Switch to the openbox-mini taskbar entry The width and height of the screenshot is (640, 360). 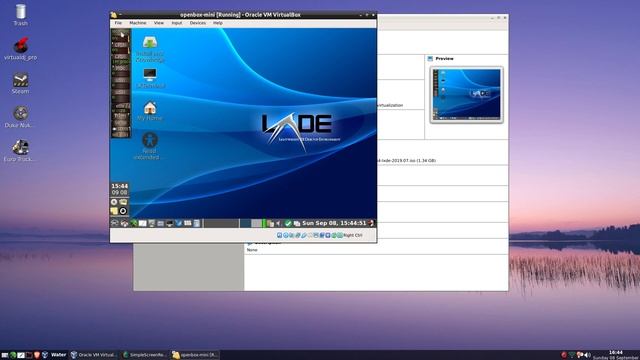pos(195,355)
